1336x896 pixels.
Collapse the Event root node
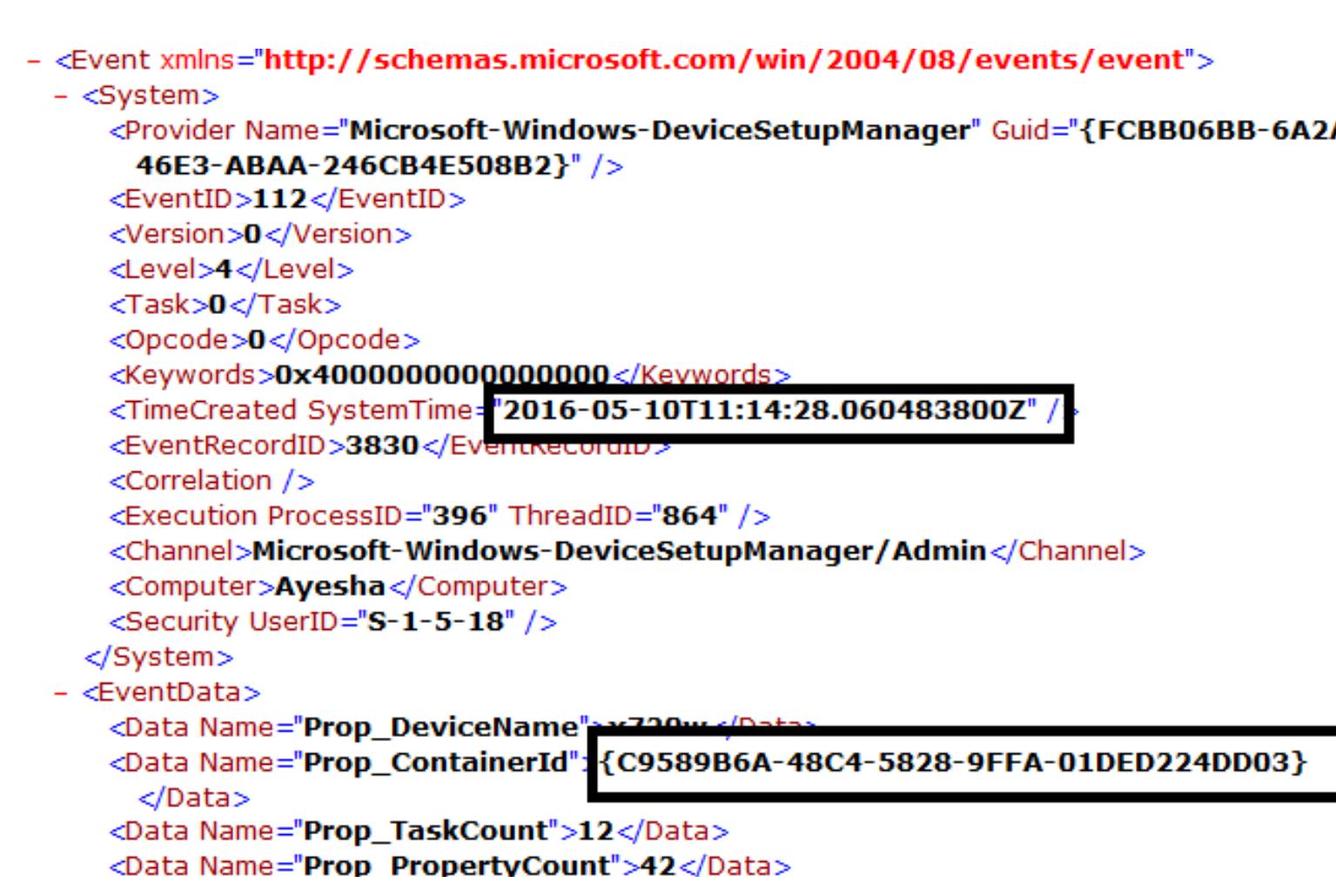[34, 62]
